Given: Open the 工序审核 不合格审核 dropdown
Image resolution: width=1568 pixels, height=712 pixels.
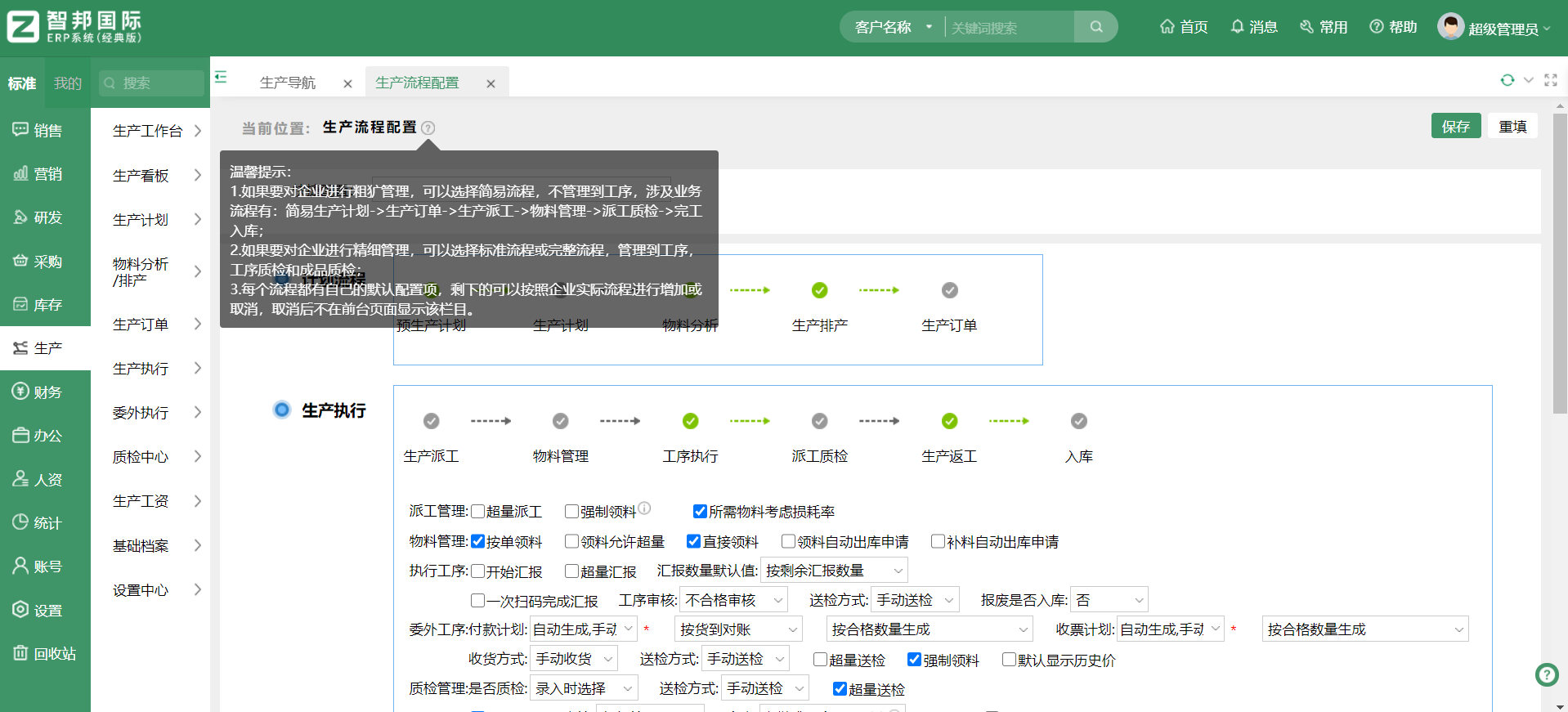Looking at the screenshot, I should (x=734, y=600).
